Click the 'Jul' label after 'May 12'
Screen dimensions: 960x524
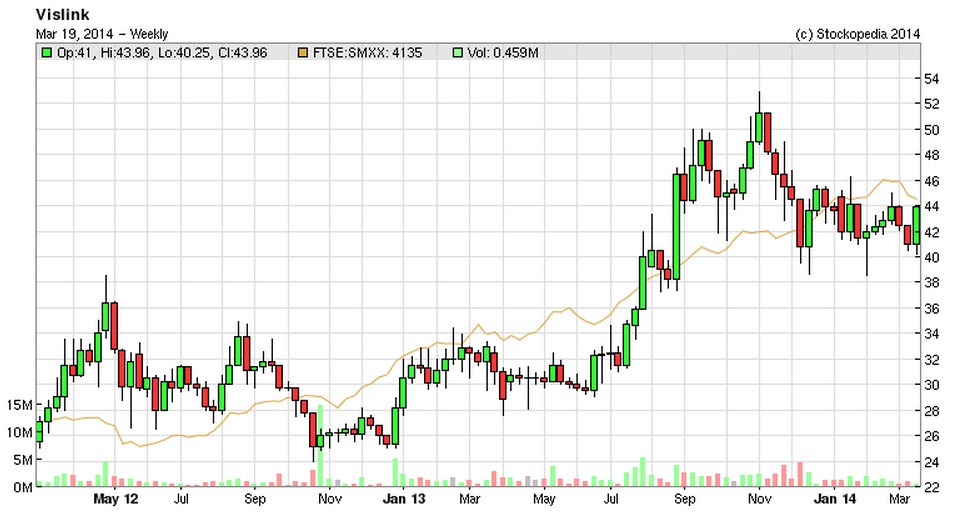click(x=181, y=500)
